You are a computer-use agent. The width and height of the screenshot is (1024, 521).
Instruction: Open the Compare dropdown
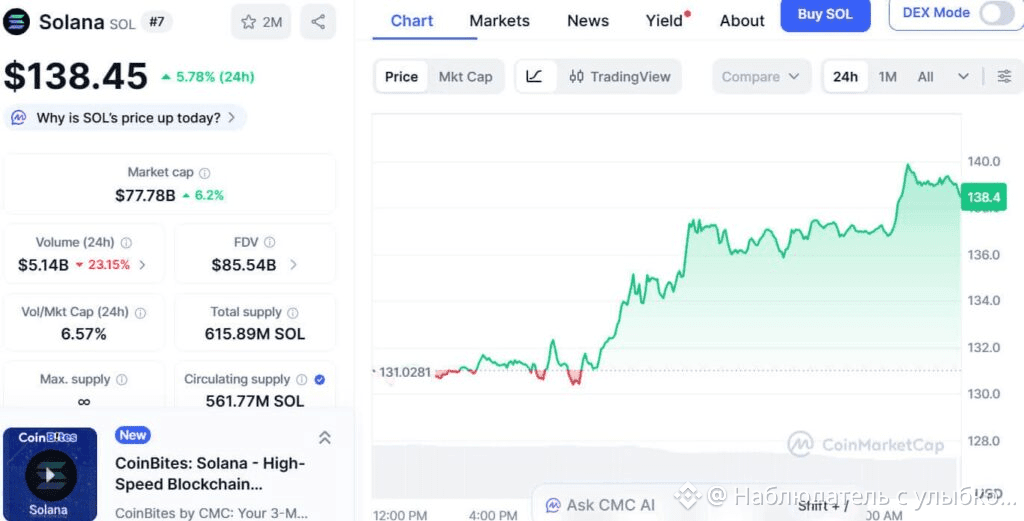tap(761, 76)
